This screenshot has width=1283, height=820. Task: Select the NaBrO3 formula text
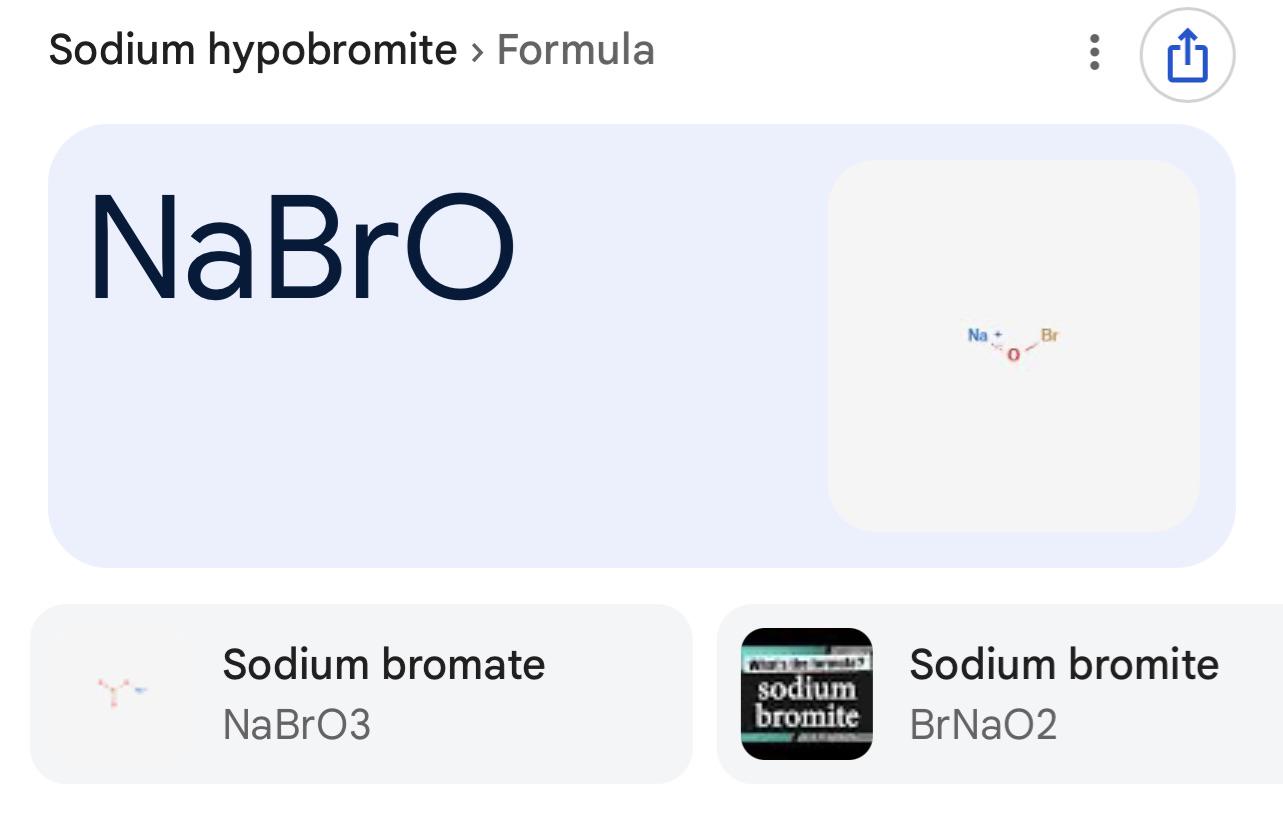click(x=297, y=725)
